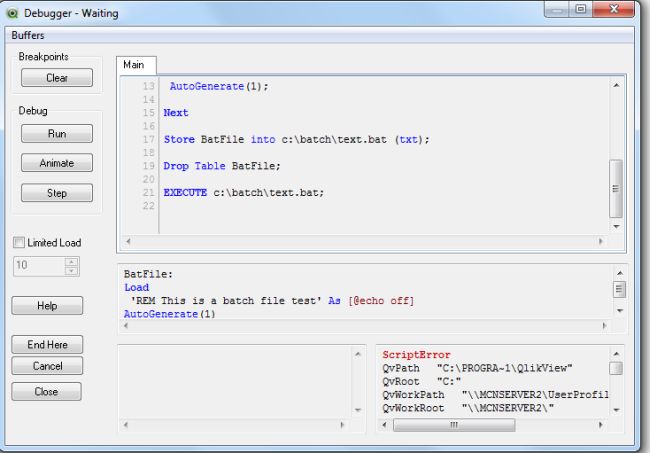Click 'BatFile:' label in statement pane
The height and width of the screenshot is (453, 650).
point(148,274)
